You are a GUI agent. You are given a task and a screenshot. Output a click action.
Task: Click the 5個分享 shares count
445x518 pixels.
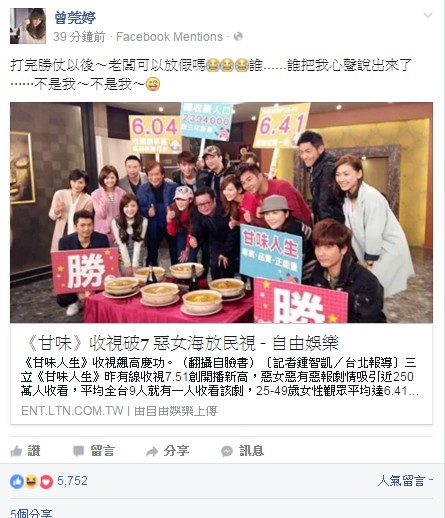tap(31, 513)
